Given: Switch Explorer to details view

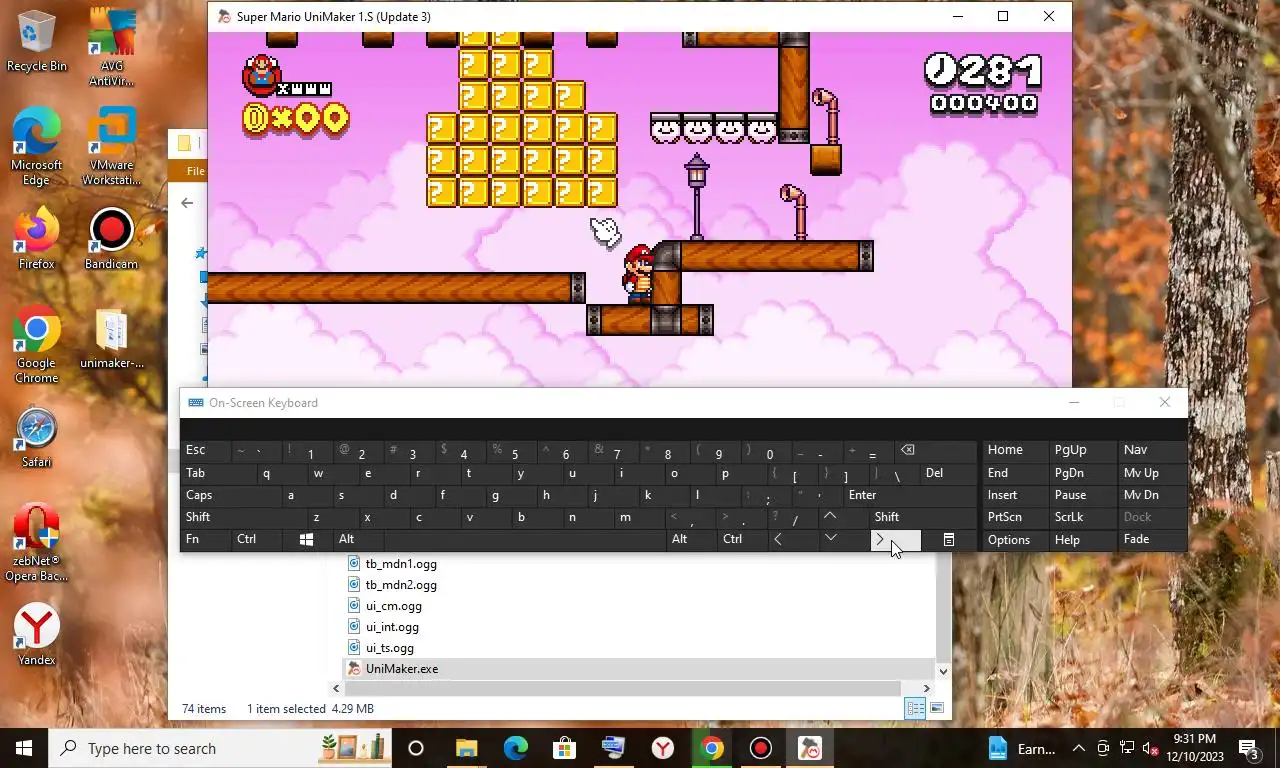Looking at the screenshot, I should click(x=915, y=708).
